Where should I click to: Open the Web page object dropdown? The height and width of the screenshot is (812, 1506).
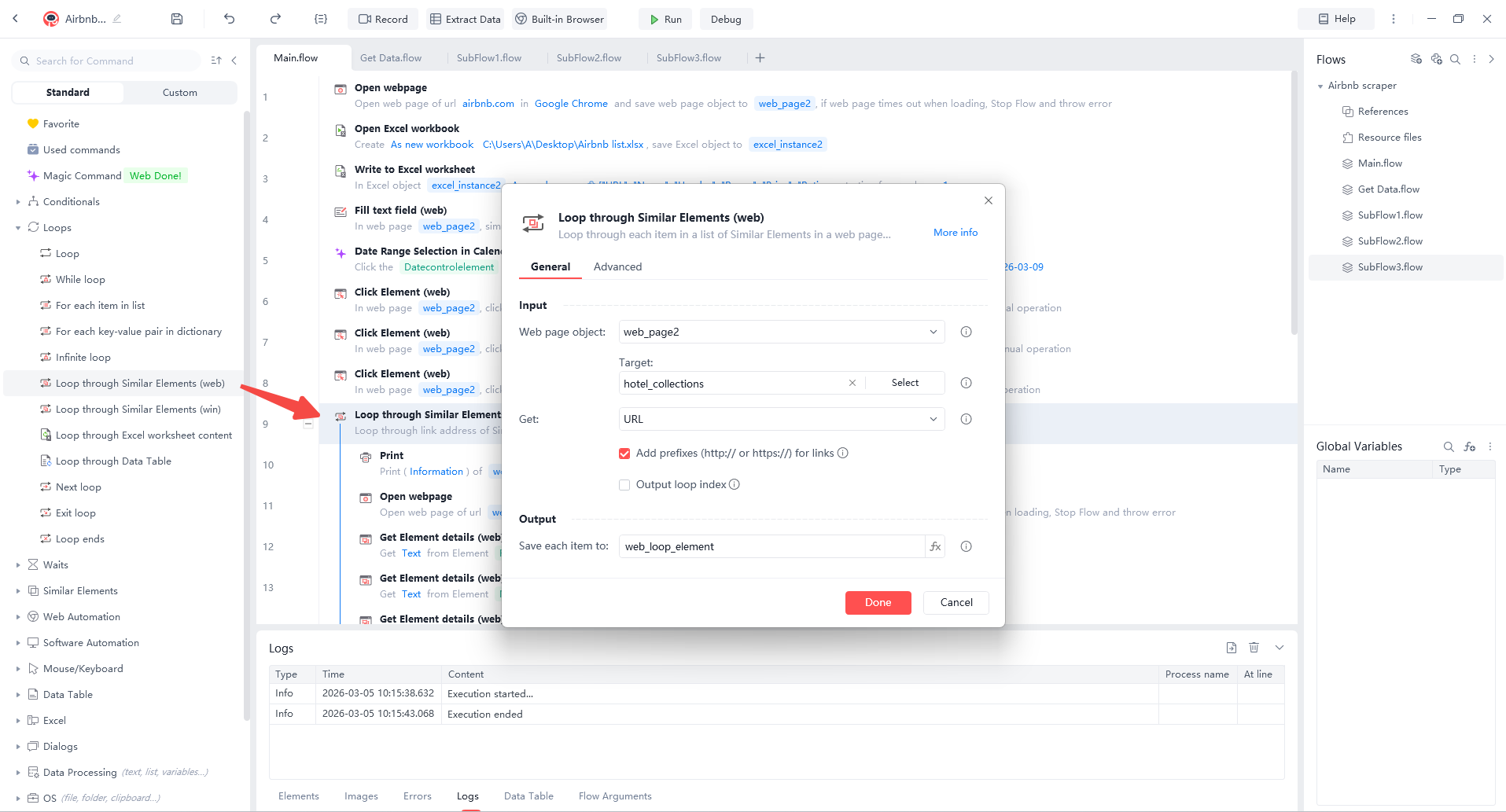[933, 331]
